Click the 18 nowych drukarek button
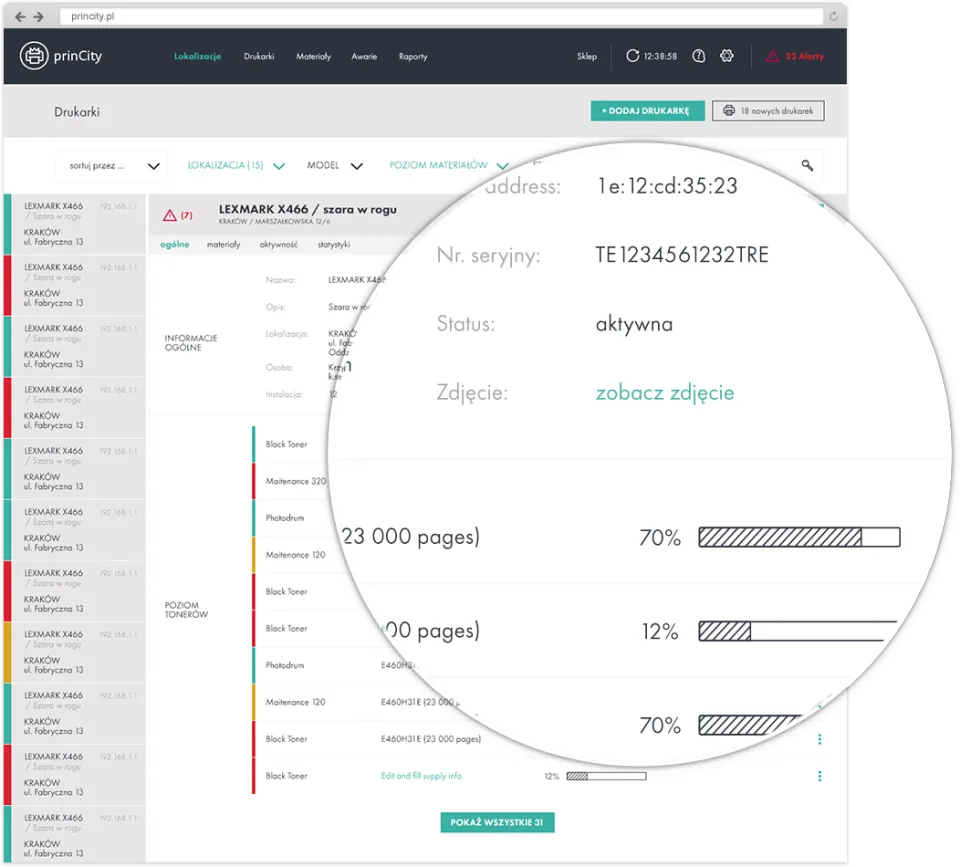The height and width of the screenshot is (867, 960). point(768,111)
